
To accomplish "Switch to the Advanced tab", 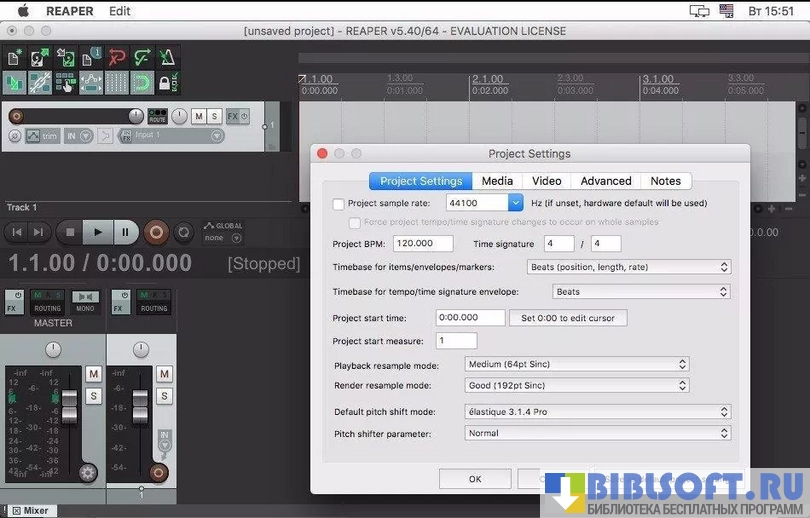I will click(605, 181).
